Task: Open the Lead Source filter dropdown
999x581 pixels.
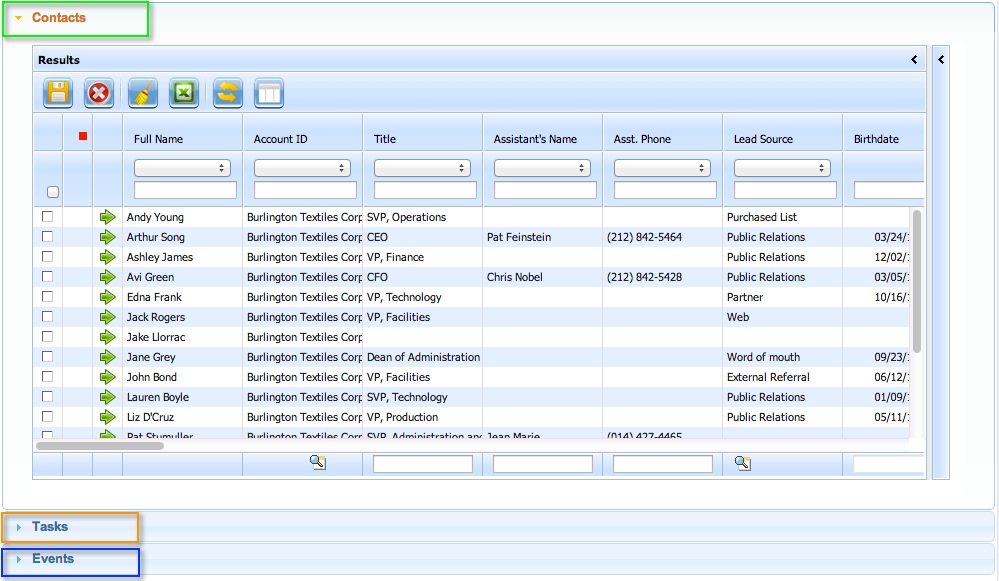Action: (782, 168)
